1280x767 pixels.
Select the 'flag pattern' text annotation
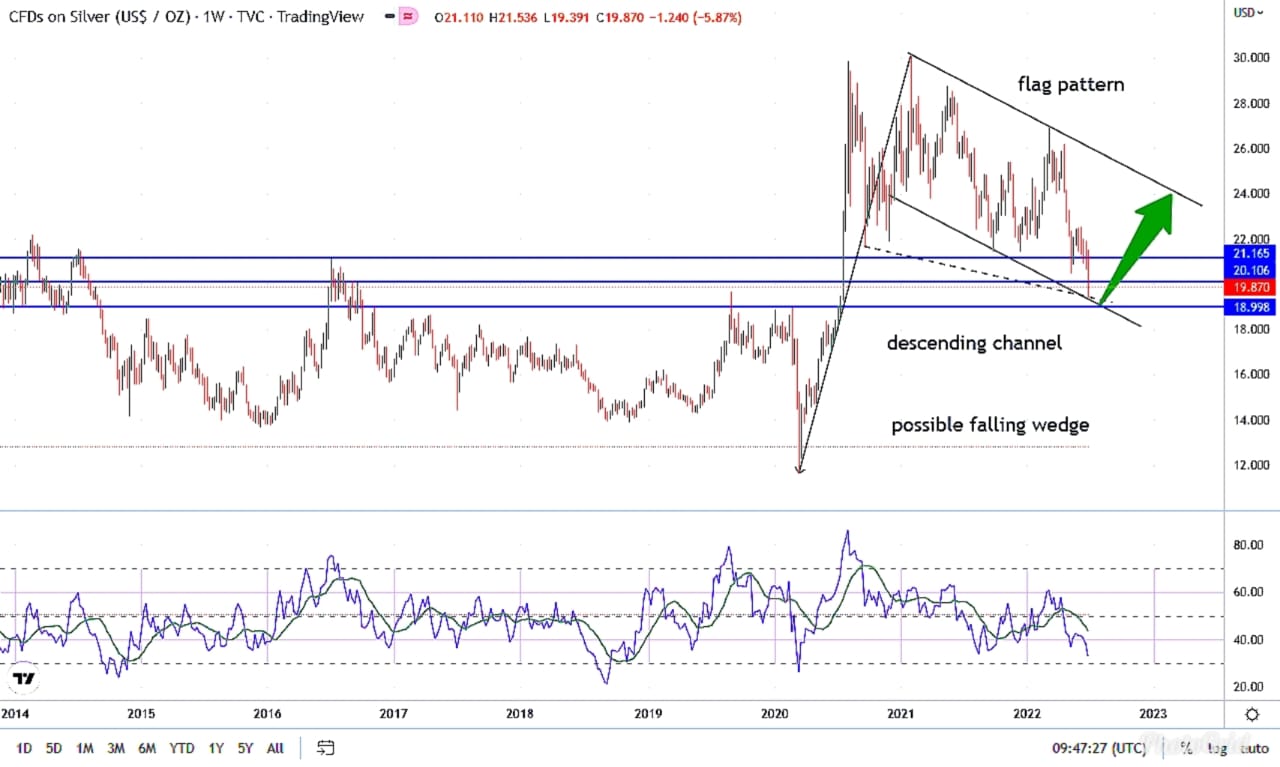point(1071,84)
